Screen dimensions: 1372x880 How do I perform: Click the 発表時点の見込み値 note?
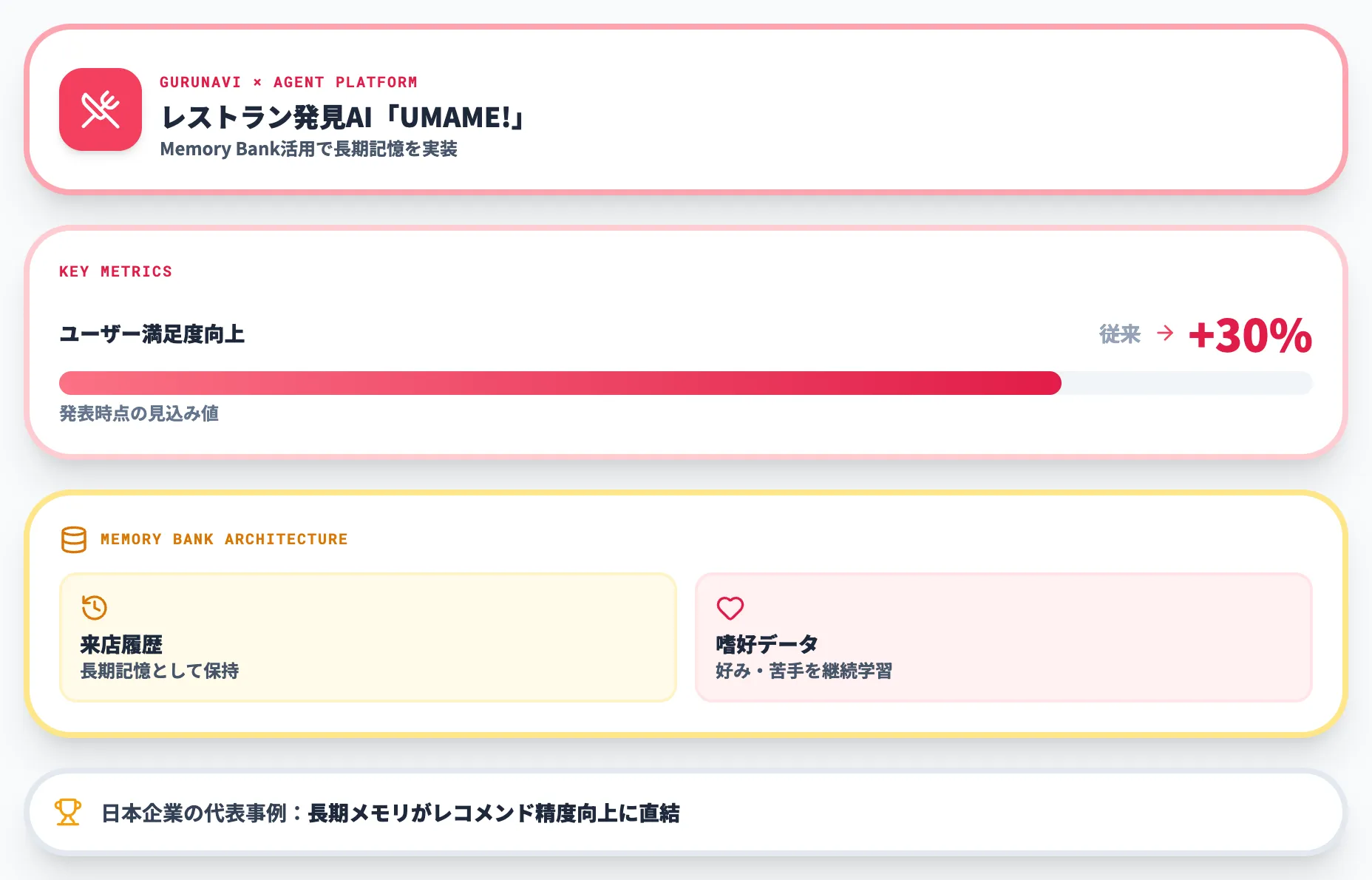click(139, 413)
